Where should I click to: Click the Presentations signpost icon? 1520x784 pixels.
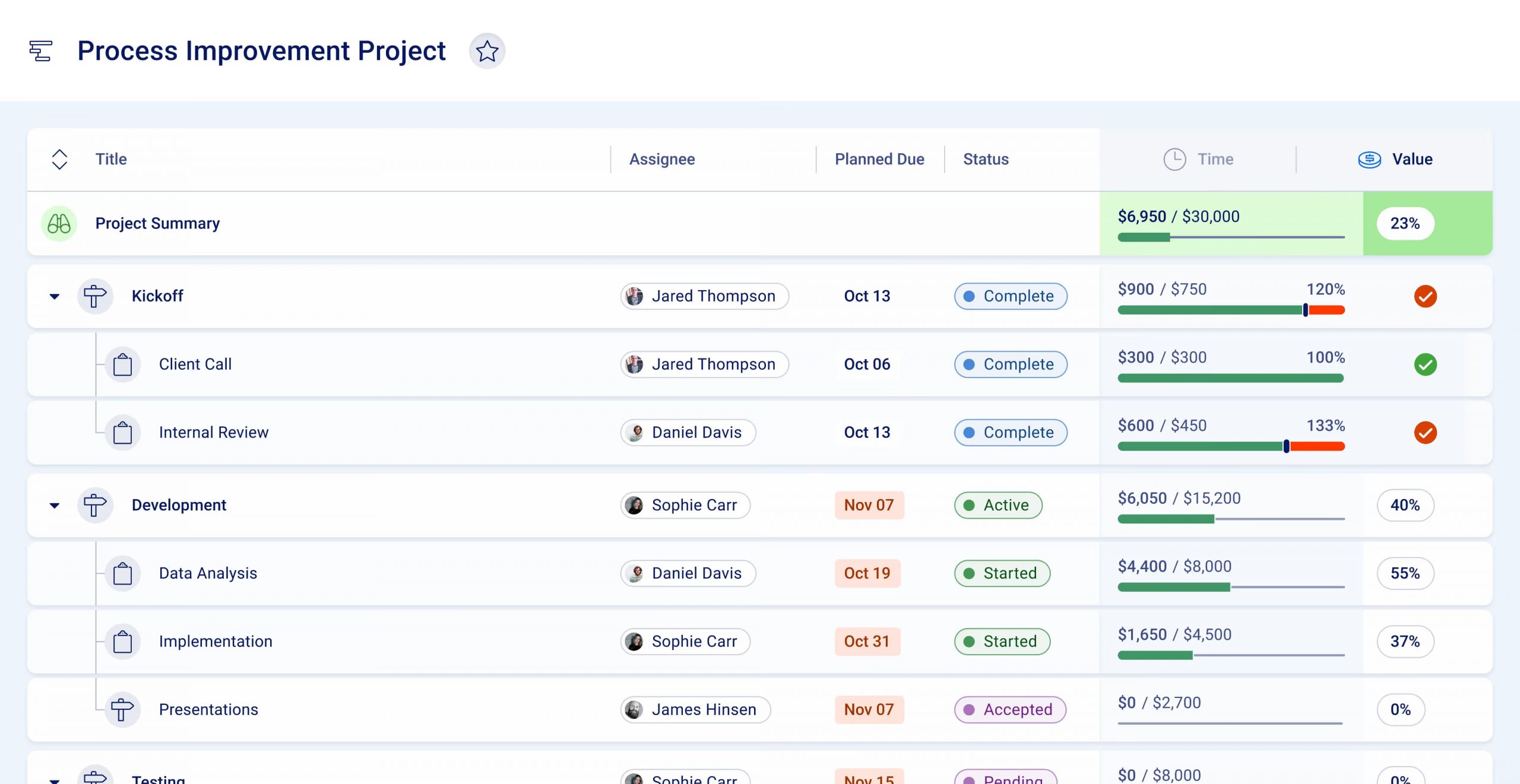pos(122,709)
